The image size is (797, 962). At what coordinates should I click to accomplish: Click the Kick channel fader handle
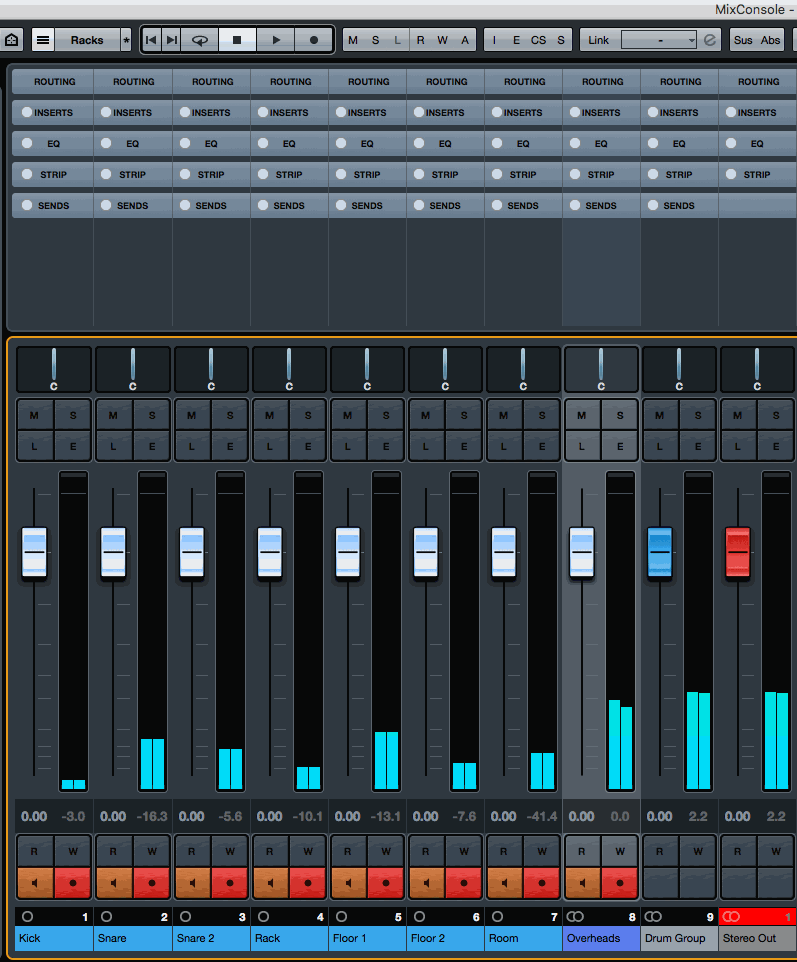pyautogui.click(x=34, y=552)
